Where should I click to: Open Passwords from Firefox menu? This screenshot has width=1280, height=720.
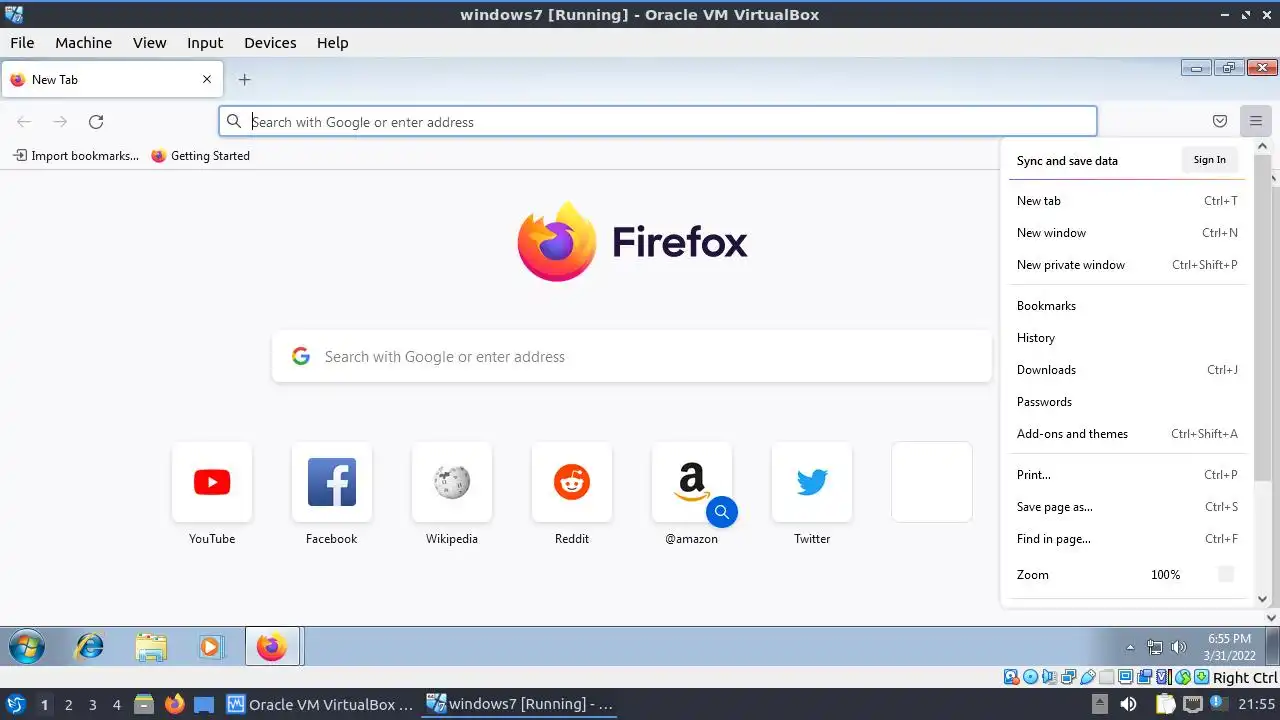(1127, 402)
